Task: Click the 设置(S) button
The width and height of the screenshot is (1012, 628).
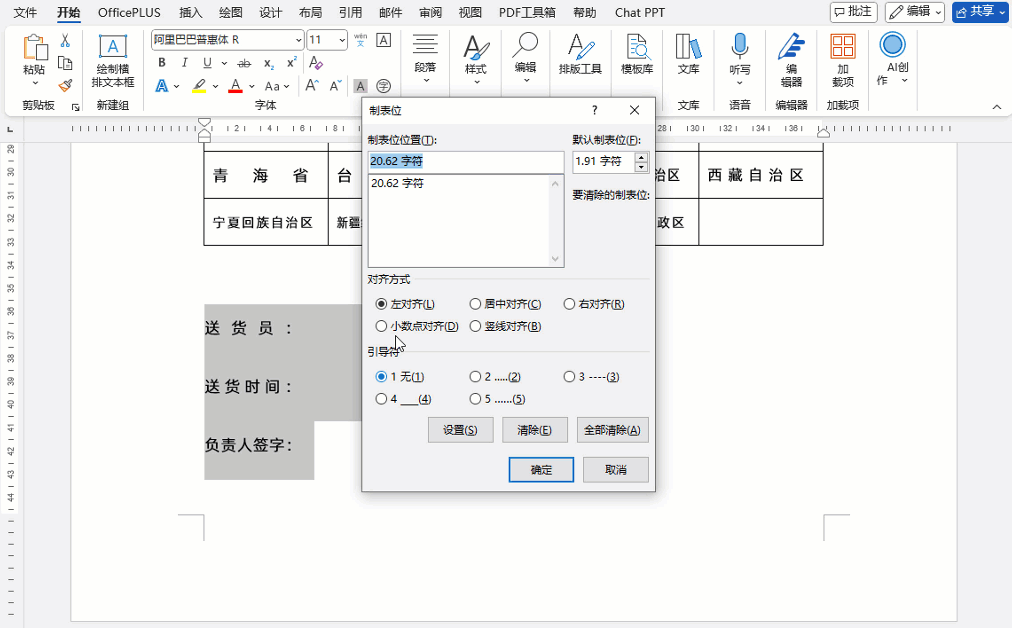Action: (x=460, y=430)
